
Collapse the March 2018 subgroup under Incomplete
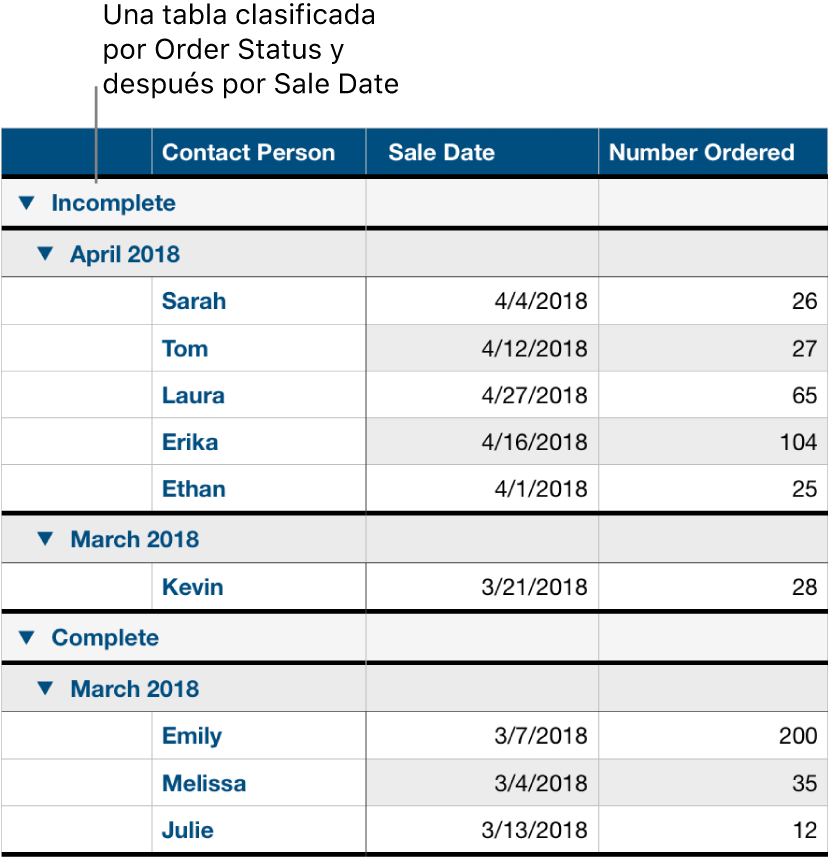[x=45, y=539]
